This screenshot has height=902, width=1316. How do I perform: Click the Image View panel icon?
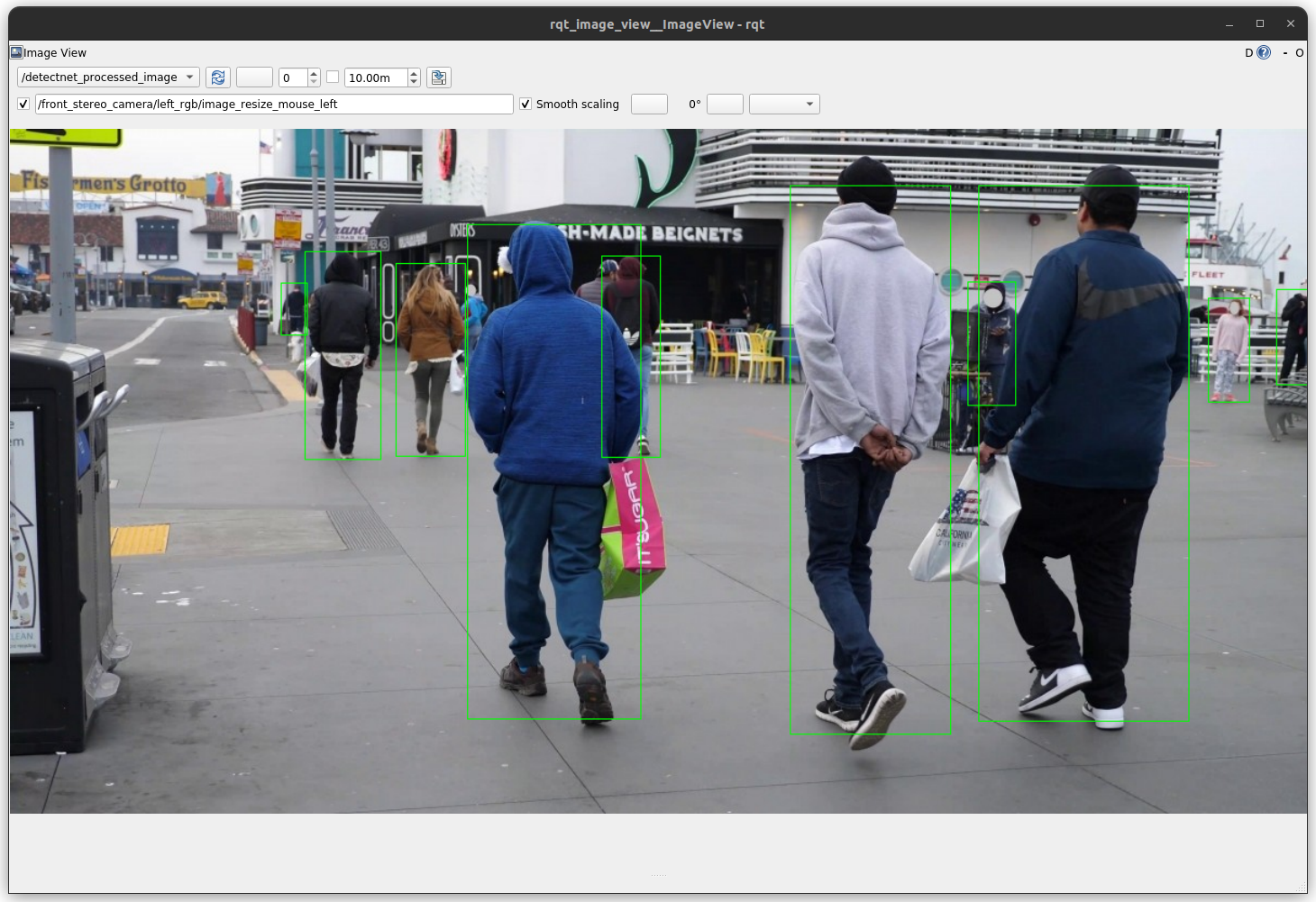point(14,52)
